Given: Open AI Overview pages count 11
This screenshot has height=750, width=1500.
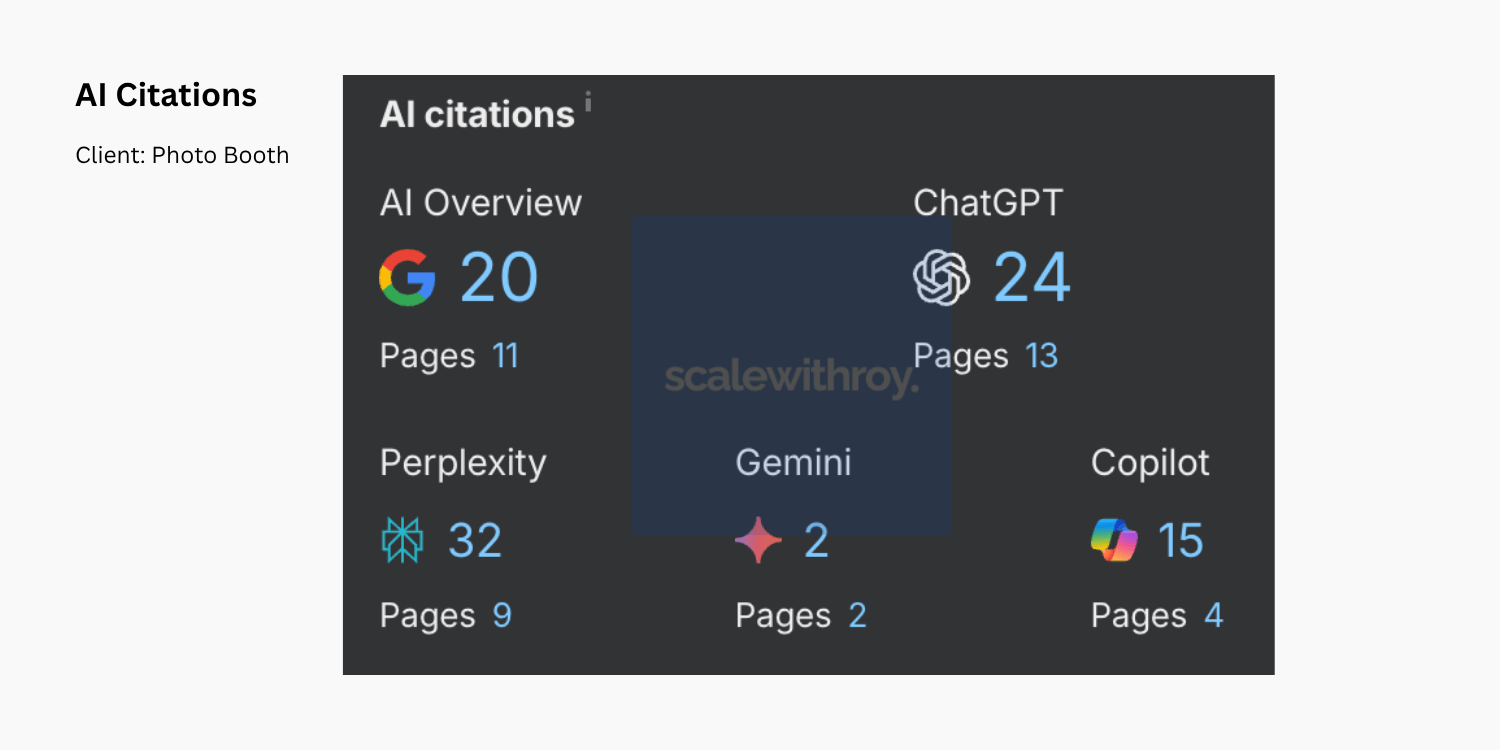Looking at the screenshot, I should coord(505,356).
